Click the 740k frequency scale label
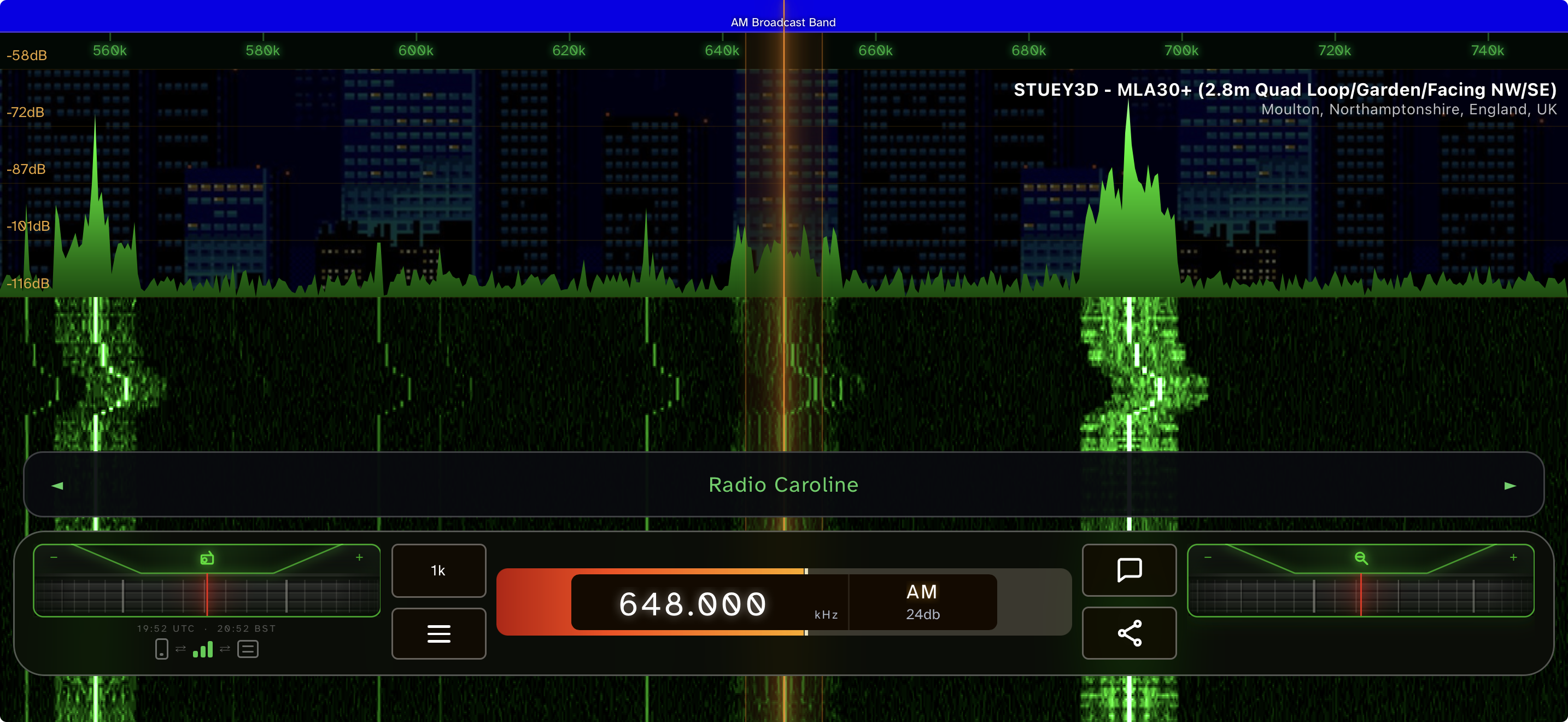This screenshot has height=722, width=1568. [x=1488, y=50]
